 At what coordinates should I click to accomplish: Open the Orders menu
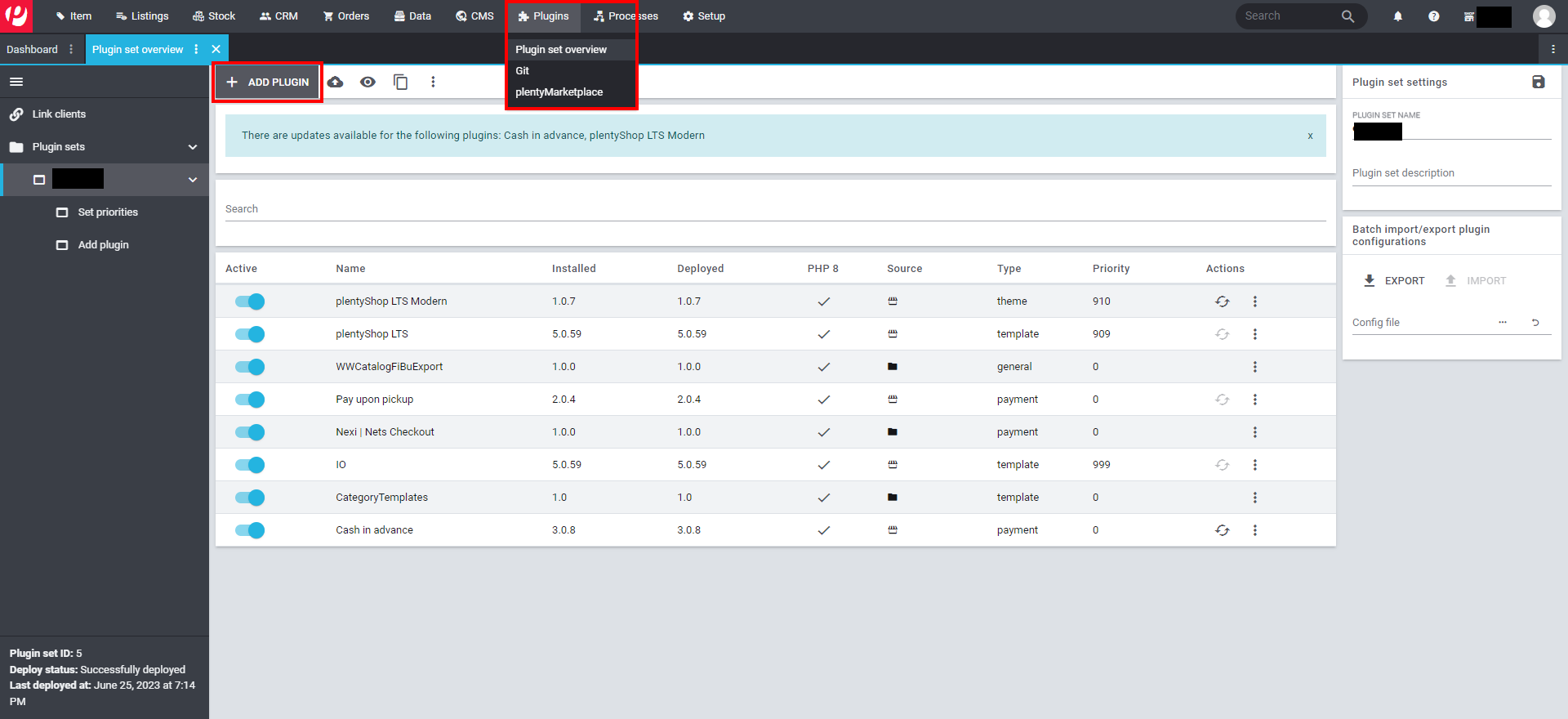(x=346, y=16)
